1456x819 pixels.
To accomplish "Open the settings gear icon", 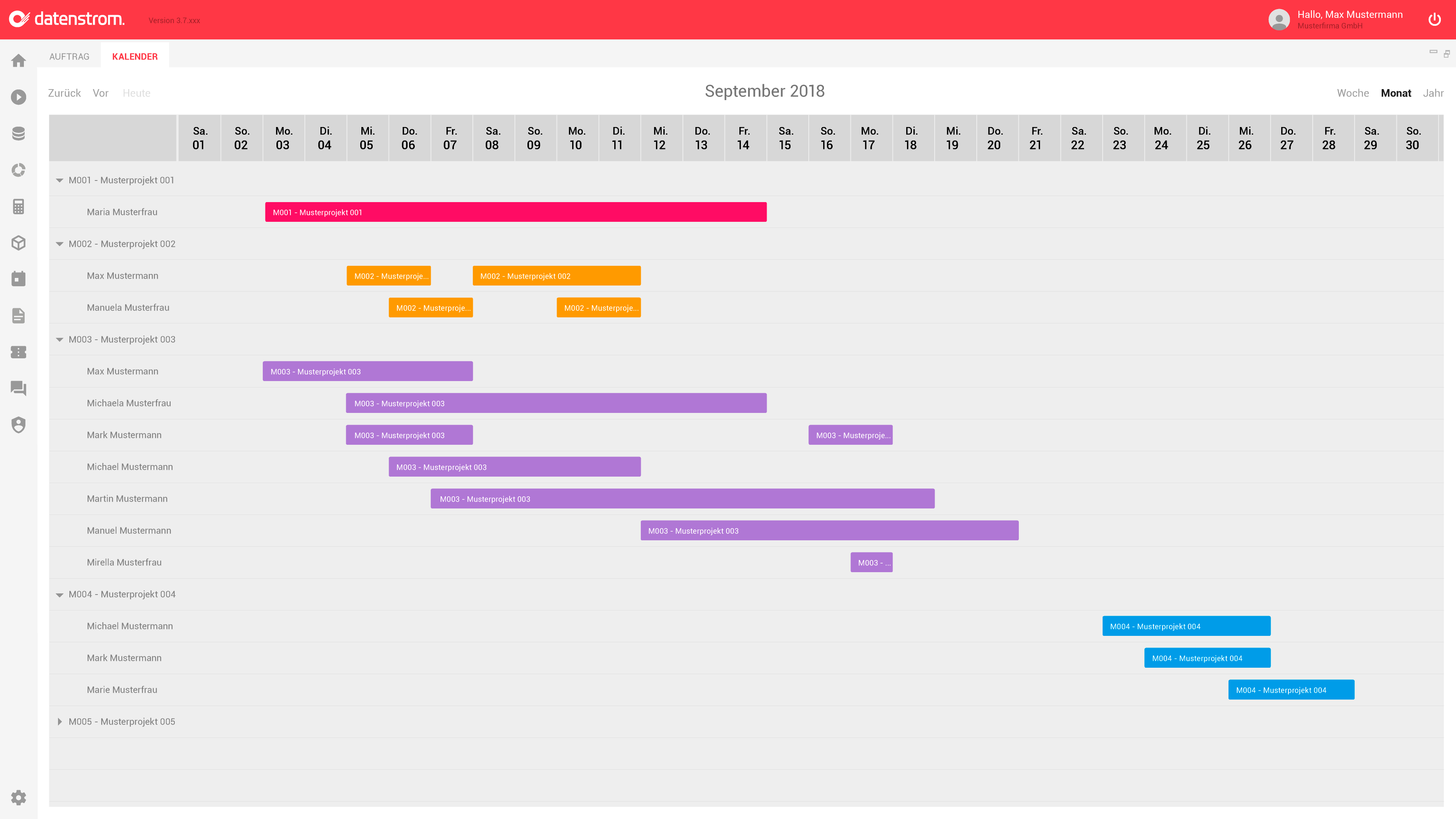I will [19, 797].
